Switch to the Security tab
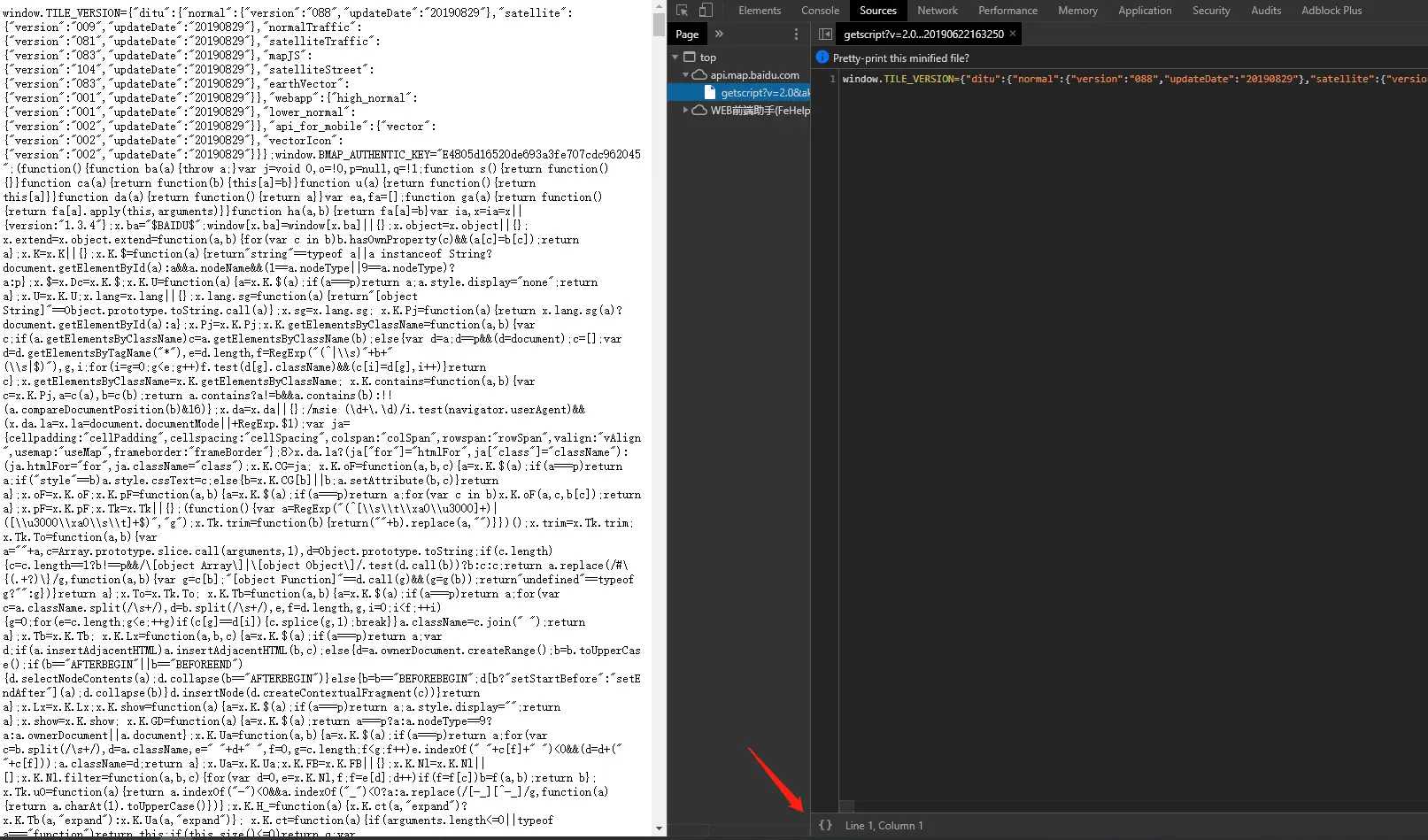The image size is (1428, 840). [1211, 11]
